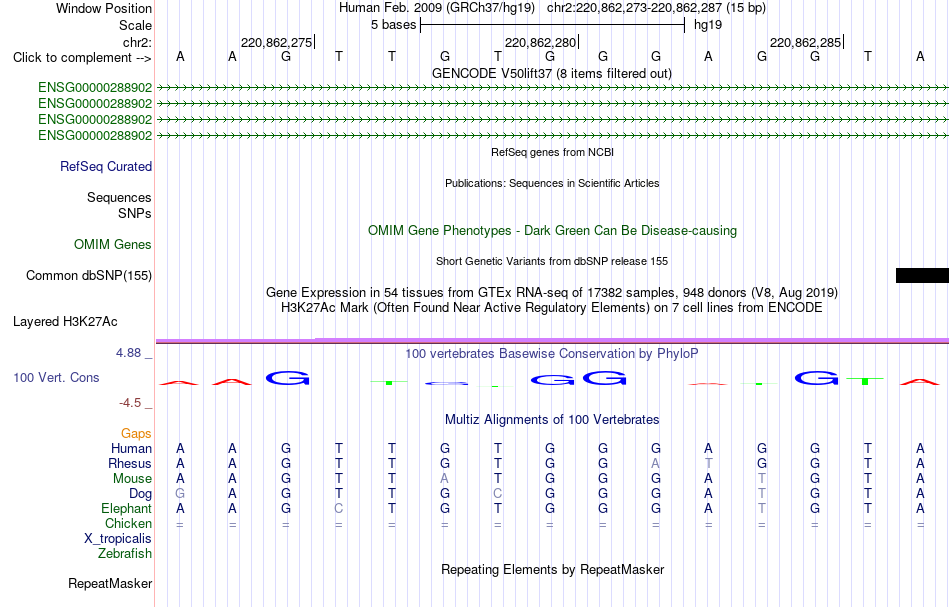This screenshot has height=607, width=950.
Task: Click the GENCODE V50lift37 track title
Action: (551, 73)
